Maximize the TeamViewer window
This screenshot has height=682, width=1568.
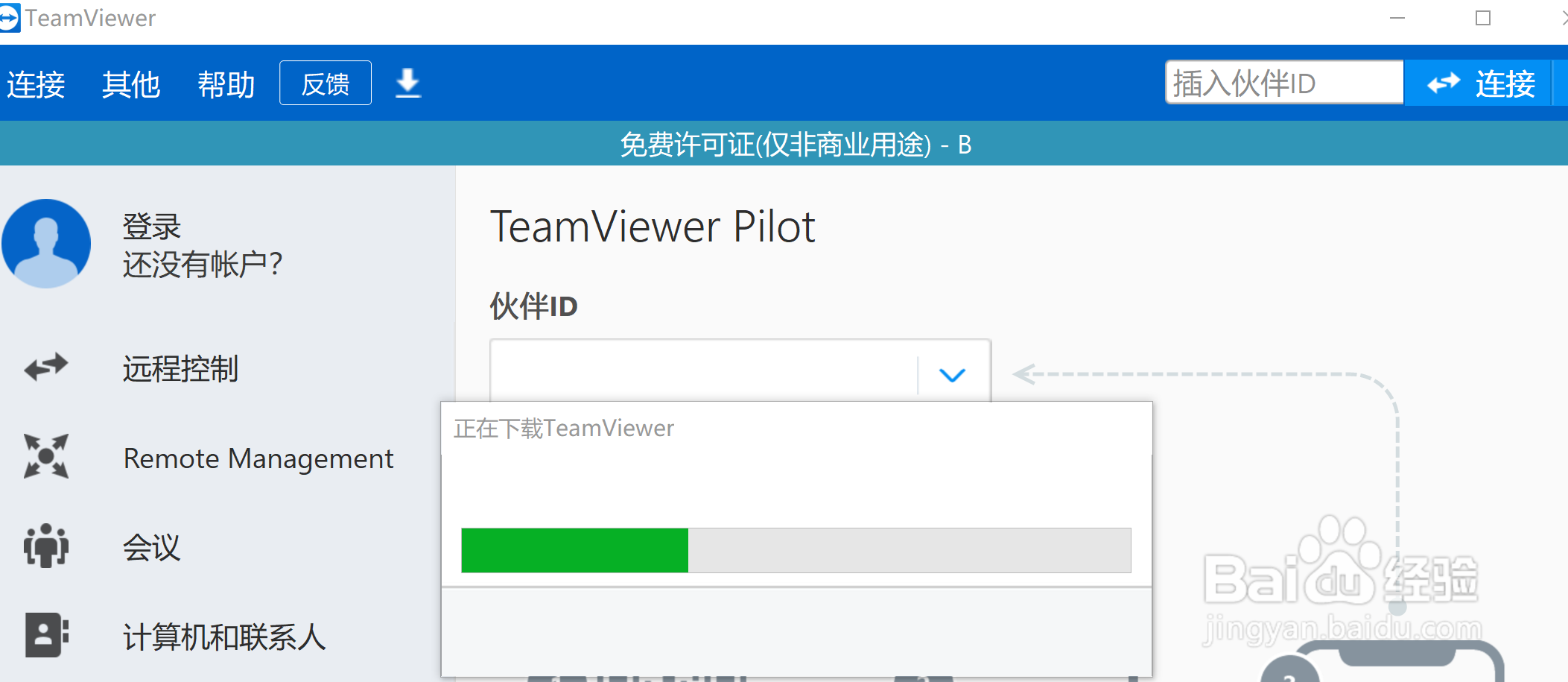pyautogui.click(x=1483, y=18)
